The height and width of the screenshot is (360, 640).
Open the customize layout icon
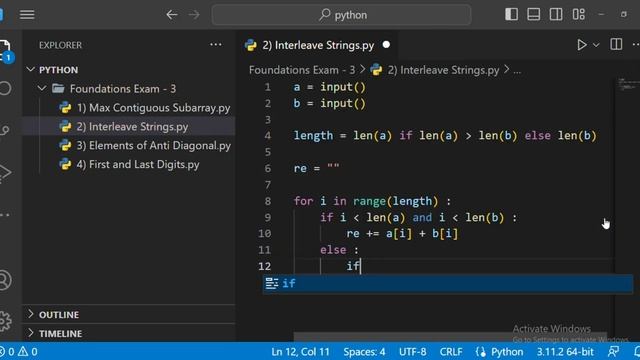pyautogui.click(x=578, y=14)
